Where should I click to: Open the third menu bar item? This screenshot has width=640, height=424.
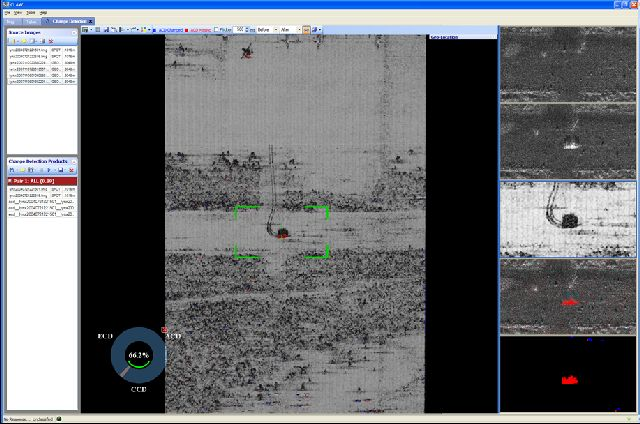(31, 13)
